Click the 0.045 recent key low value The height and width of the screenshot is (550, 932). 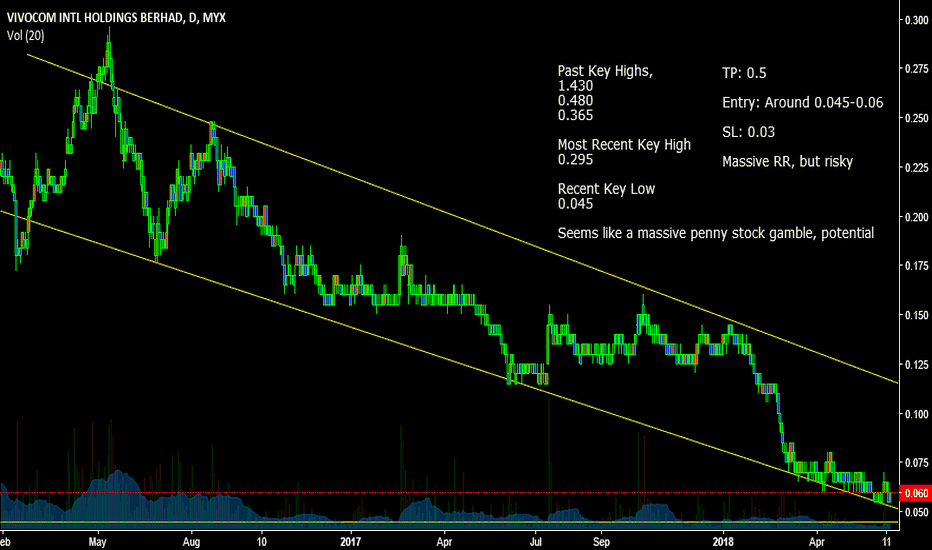(575, 204)
